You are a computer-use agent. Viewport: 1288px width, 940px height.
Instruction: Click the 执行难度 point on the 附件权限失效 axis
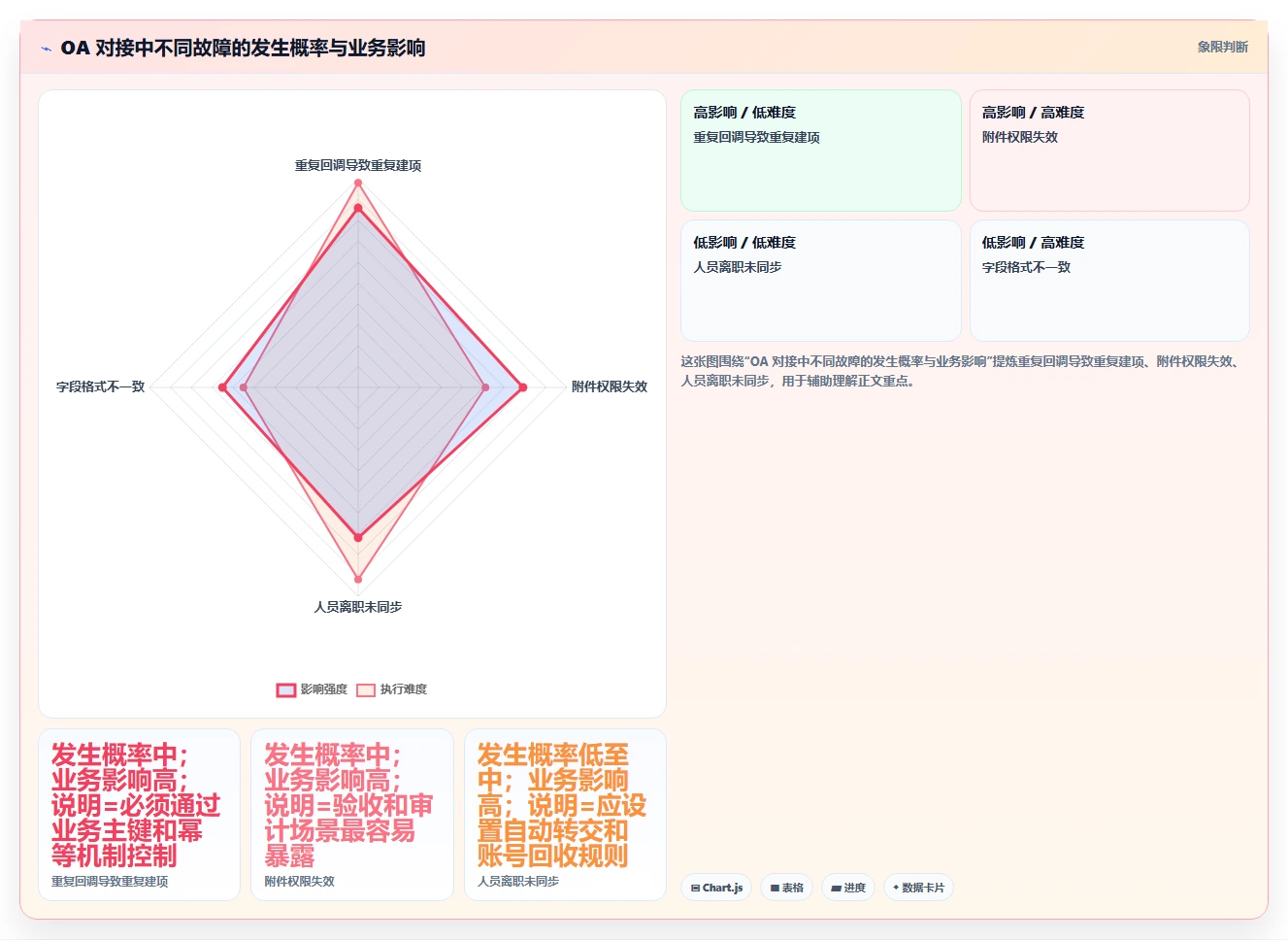point(485,387)
